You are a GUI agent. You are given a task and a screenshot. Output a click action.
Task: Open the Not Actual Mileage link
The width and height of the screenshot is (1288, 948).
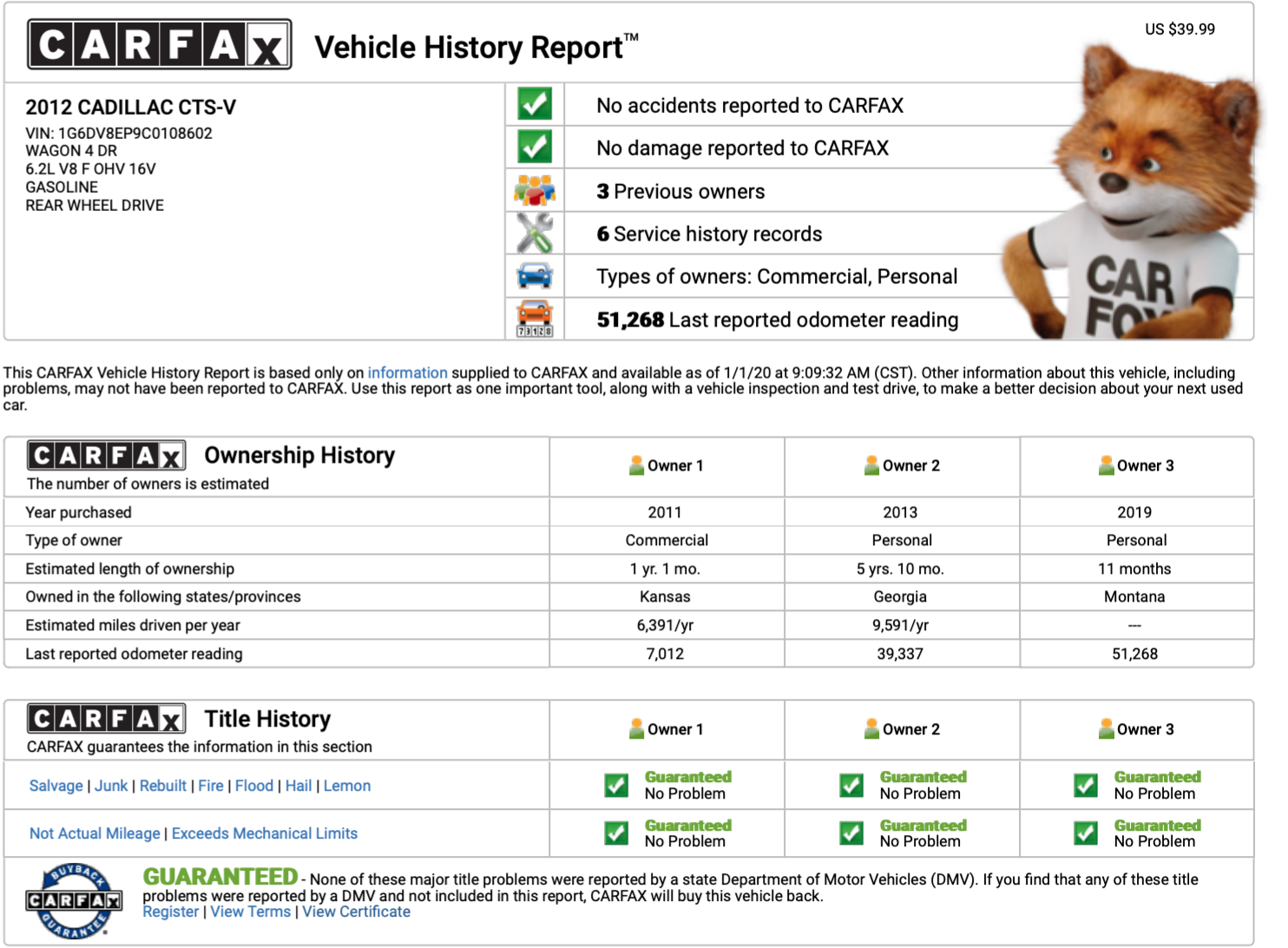[95, 833]
